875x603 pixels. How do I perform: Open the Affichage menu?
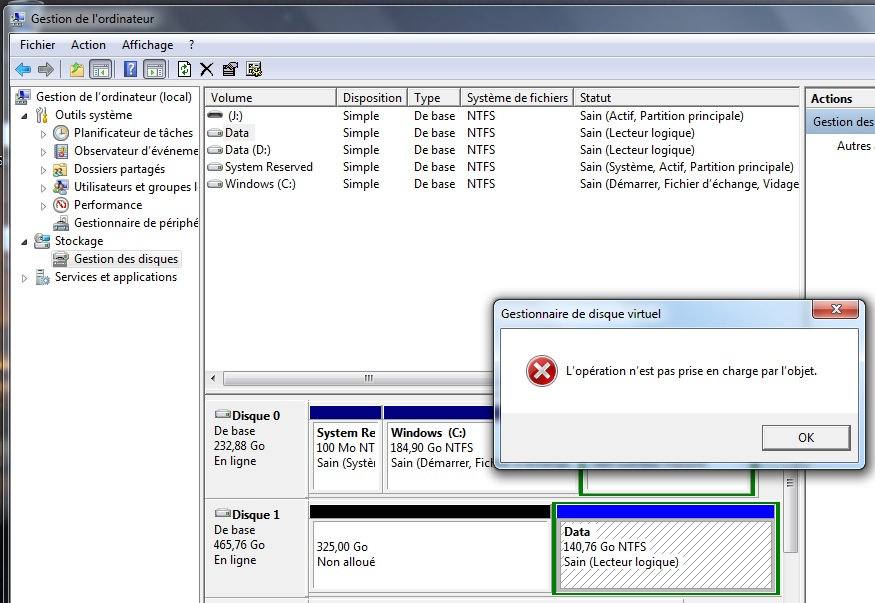147,45
